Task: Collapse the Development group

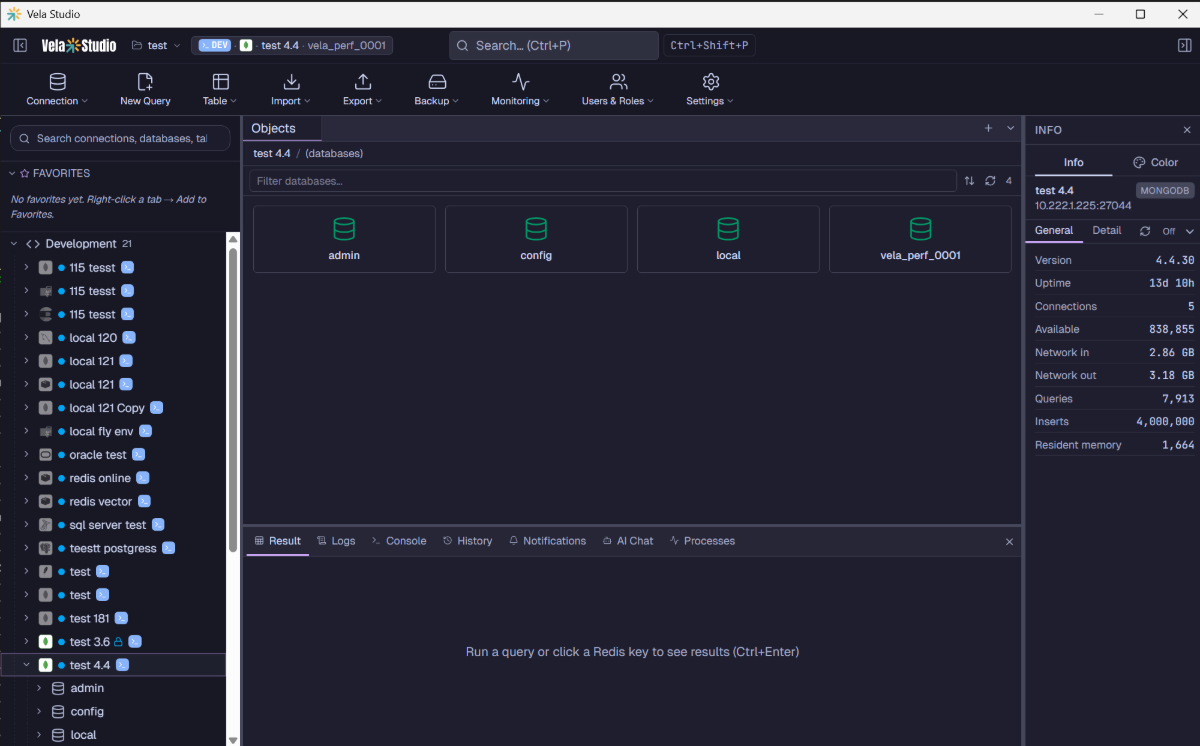Action: [x=14, y=244]
